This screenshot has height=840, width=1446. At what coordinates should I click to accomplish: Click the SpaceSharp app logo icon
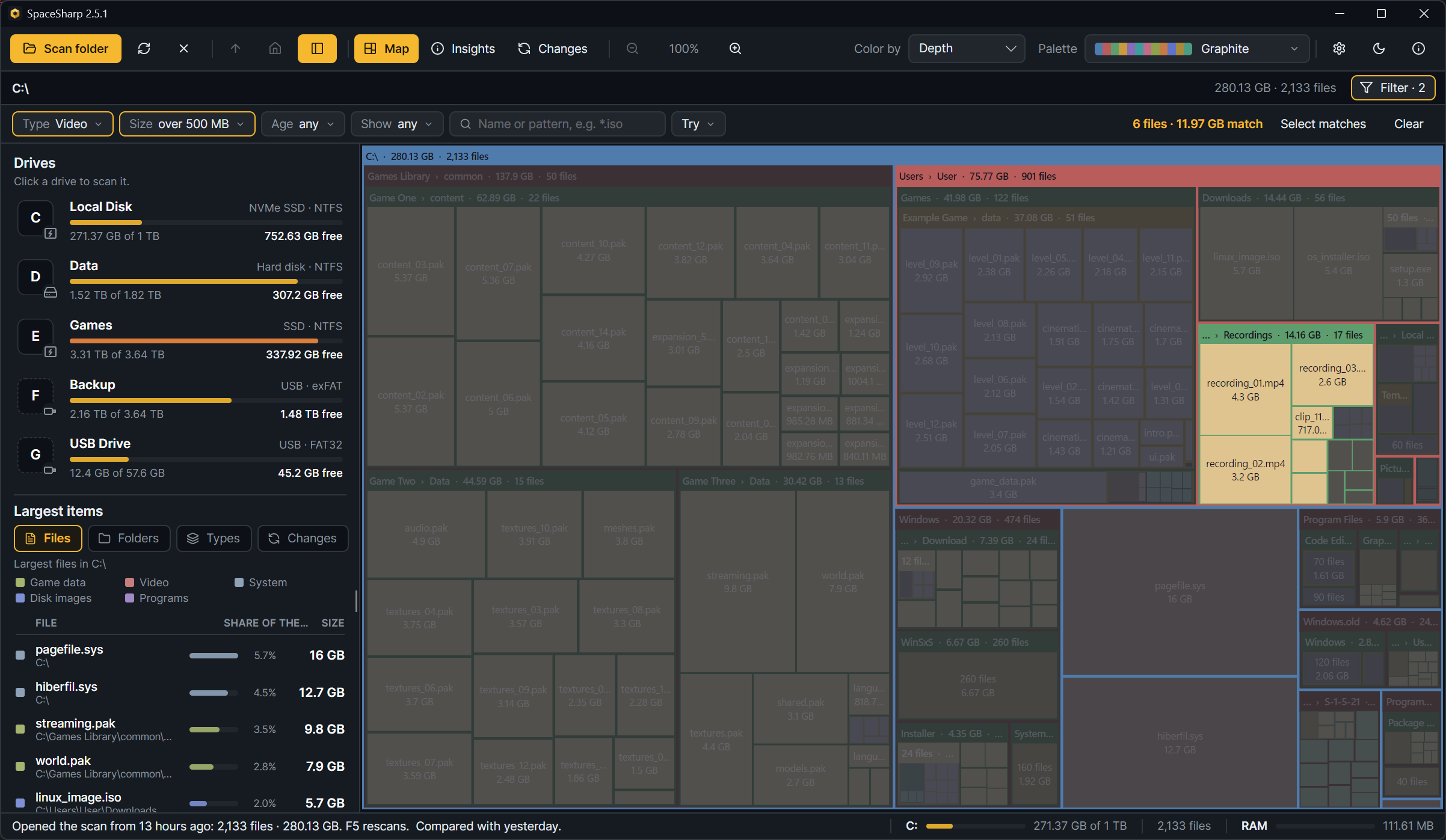tap(15, 13)
